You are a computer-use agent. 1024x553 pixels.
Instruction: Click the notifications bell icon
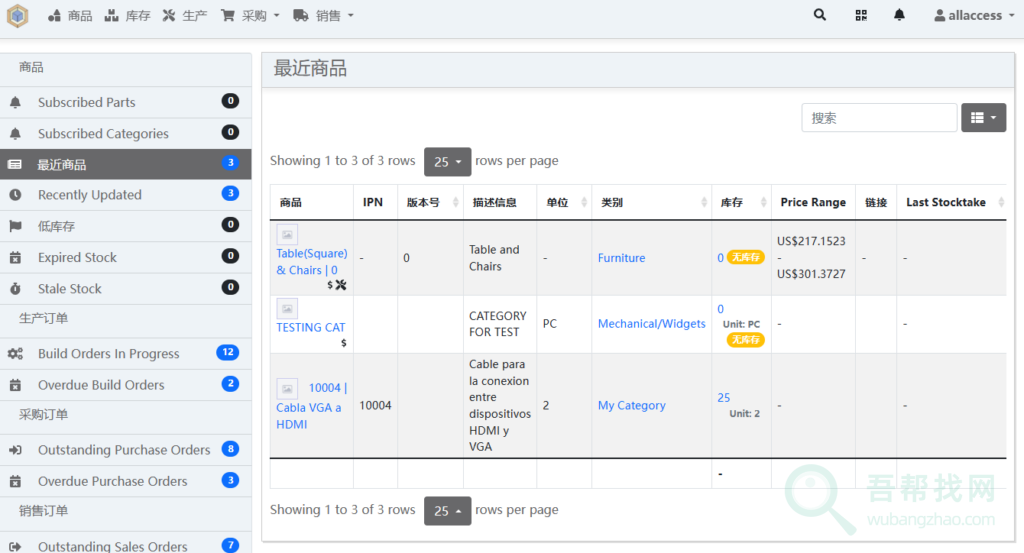point(899,15)
